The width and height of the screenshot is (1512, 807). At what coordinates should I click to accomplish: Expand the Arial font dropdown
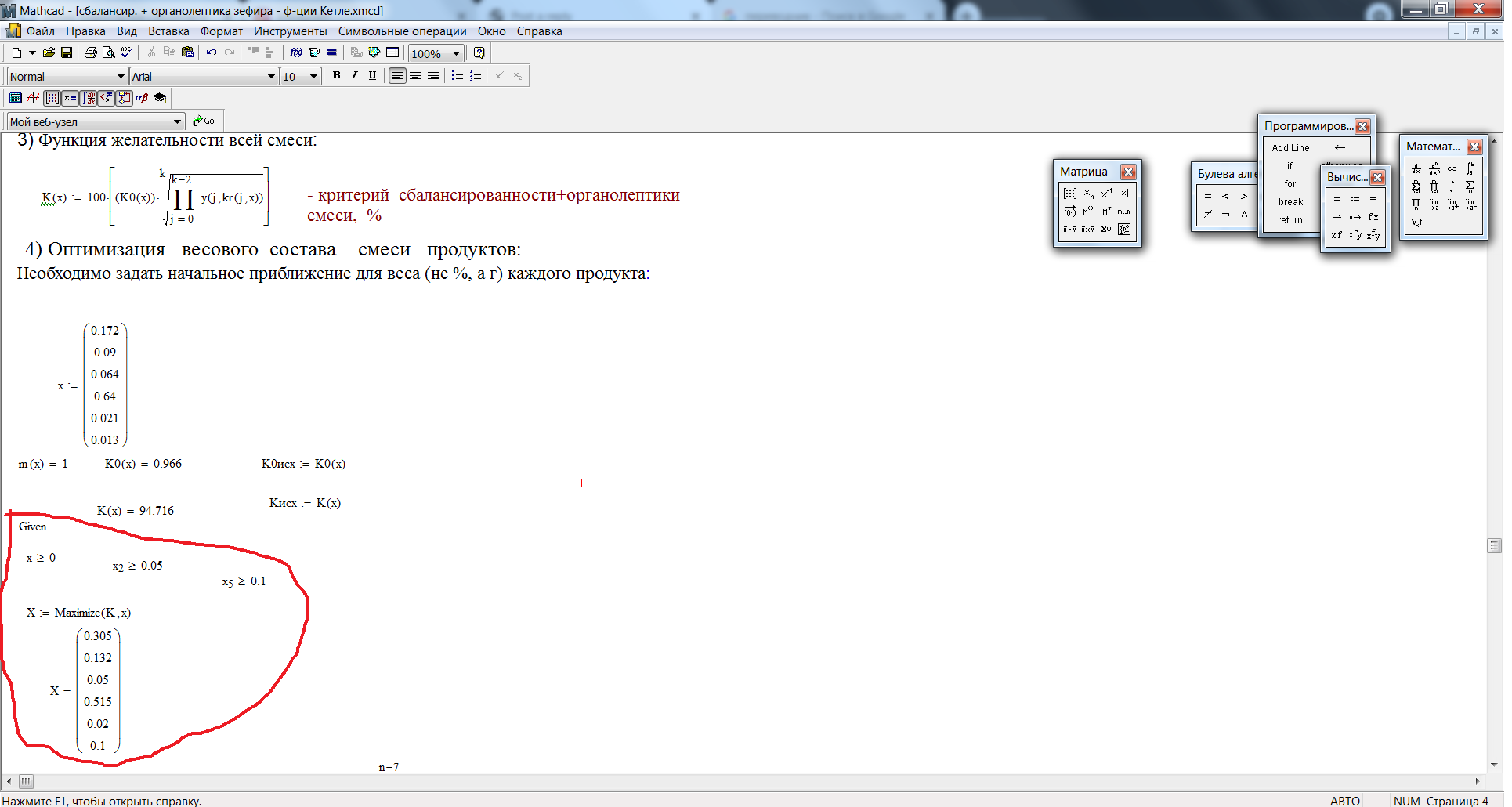click(271, 76)
